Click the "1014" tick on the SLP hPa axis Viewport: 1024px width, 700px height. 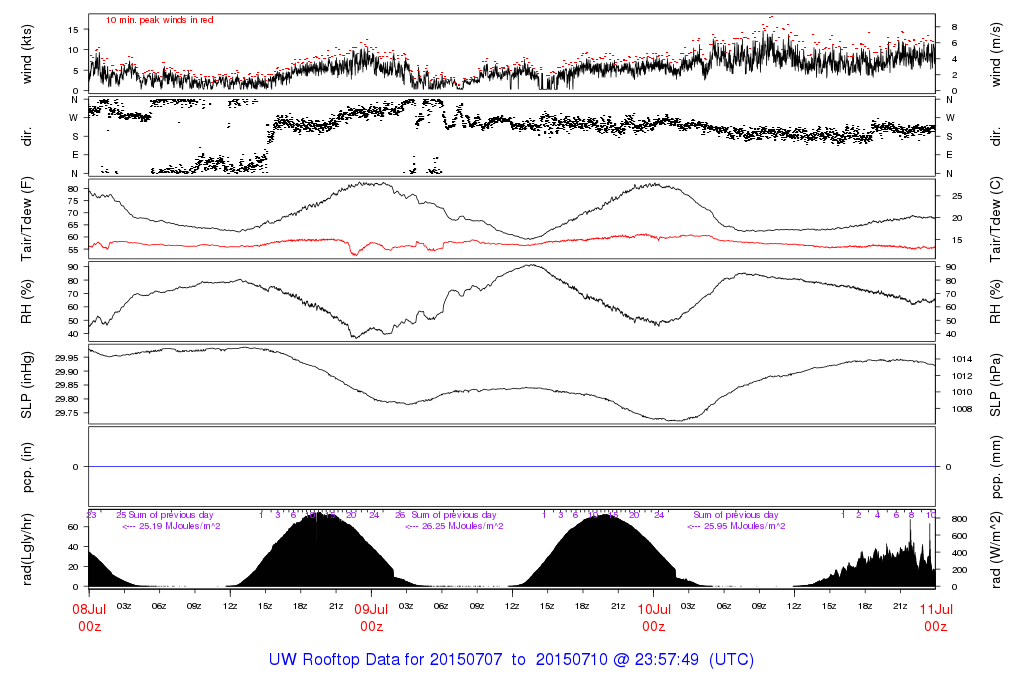pos(962,359)
